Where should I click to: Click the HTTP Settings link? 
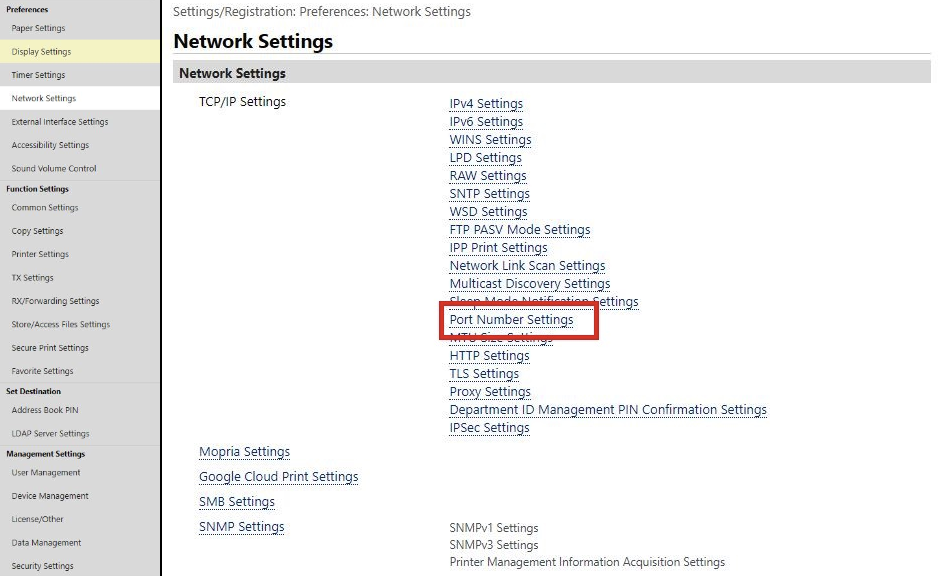(489, 356)
